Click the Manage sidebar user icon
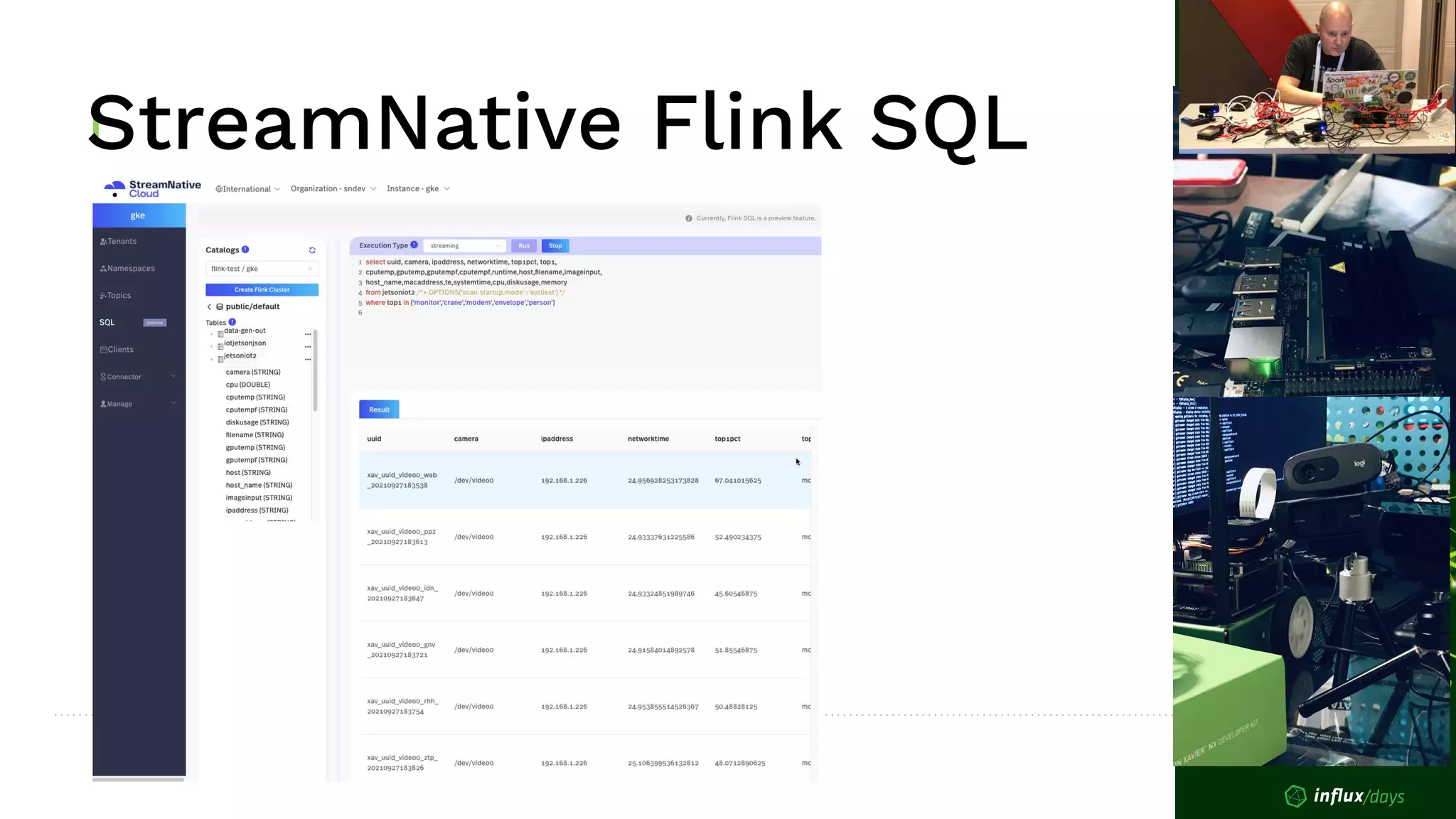1456x819 pixels. (x=103, y=404)
